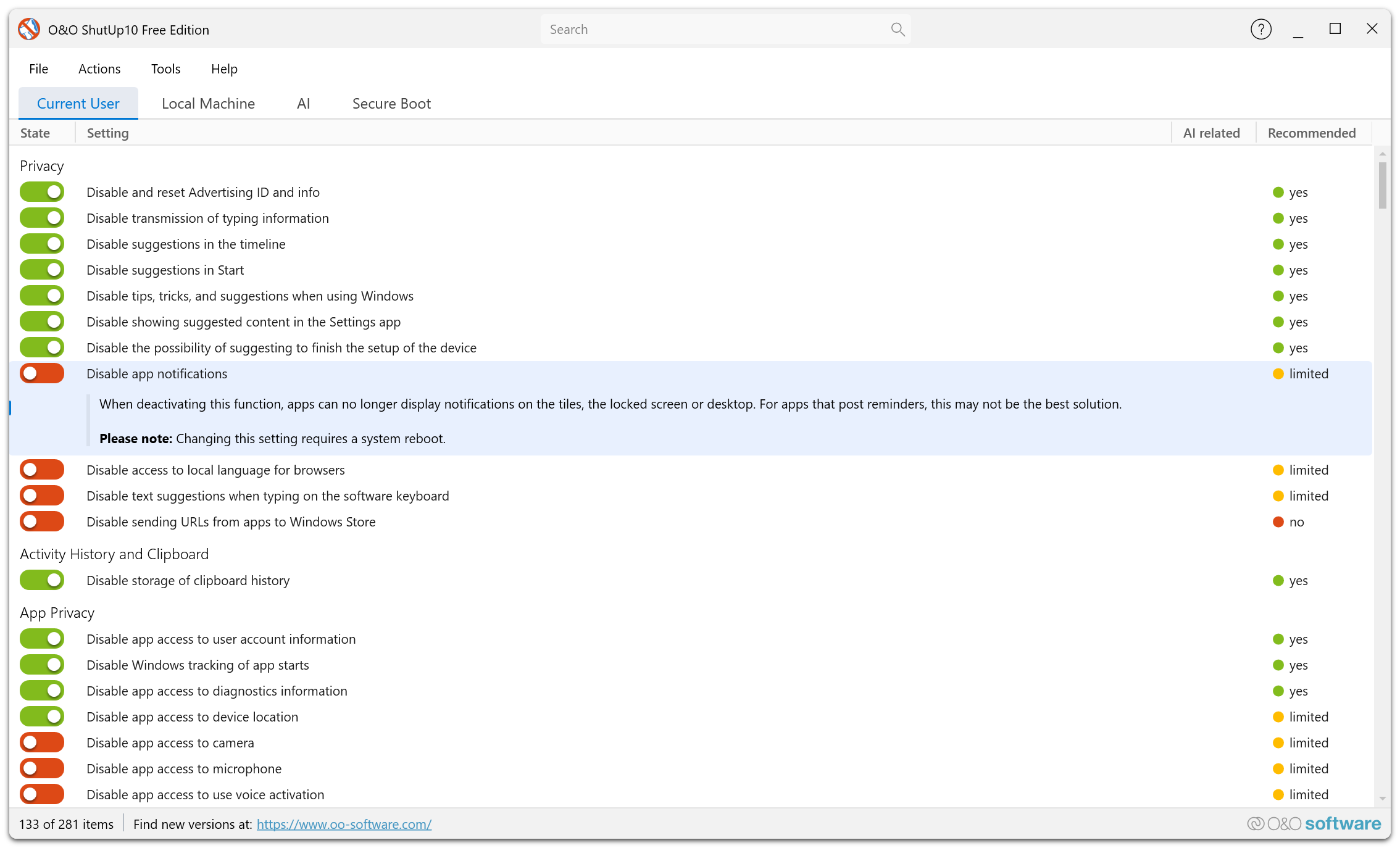Viewport: 1400px width, 848px height.
Task: Toggle Disable suggestions in Start
Action: pyautogui.click(x=42, y=270)
